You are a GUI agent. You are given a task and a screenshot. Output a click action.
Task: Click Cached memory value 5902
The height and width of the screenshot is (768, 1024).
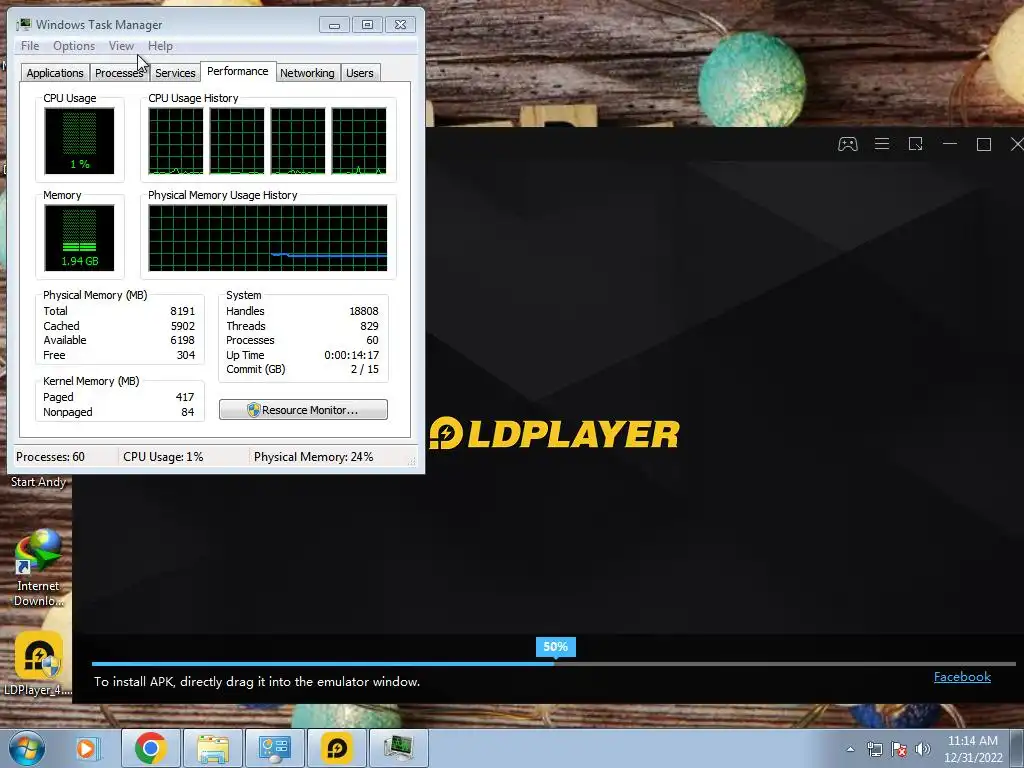point(183,326)
